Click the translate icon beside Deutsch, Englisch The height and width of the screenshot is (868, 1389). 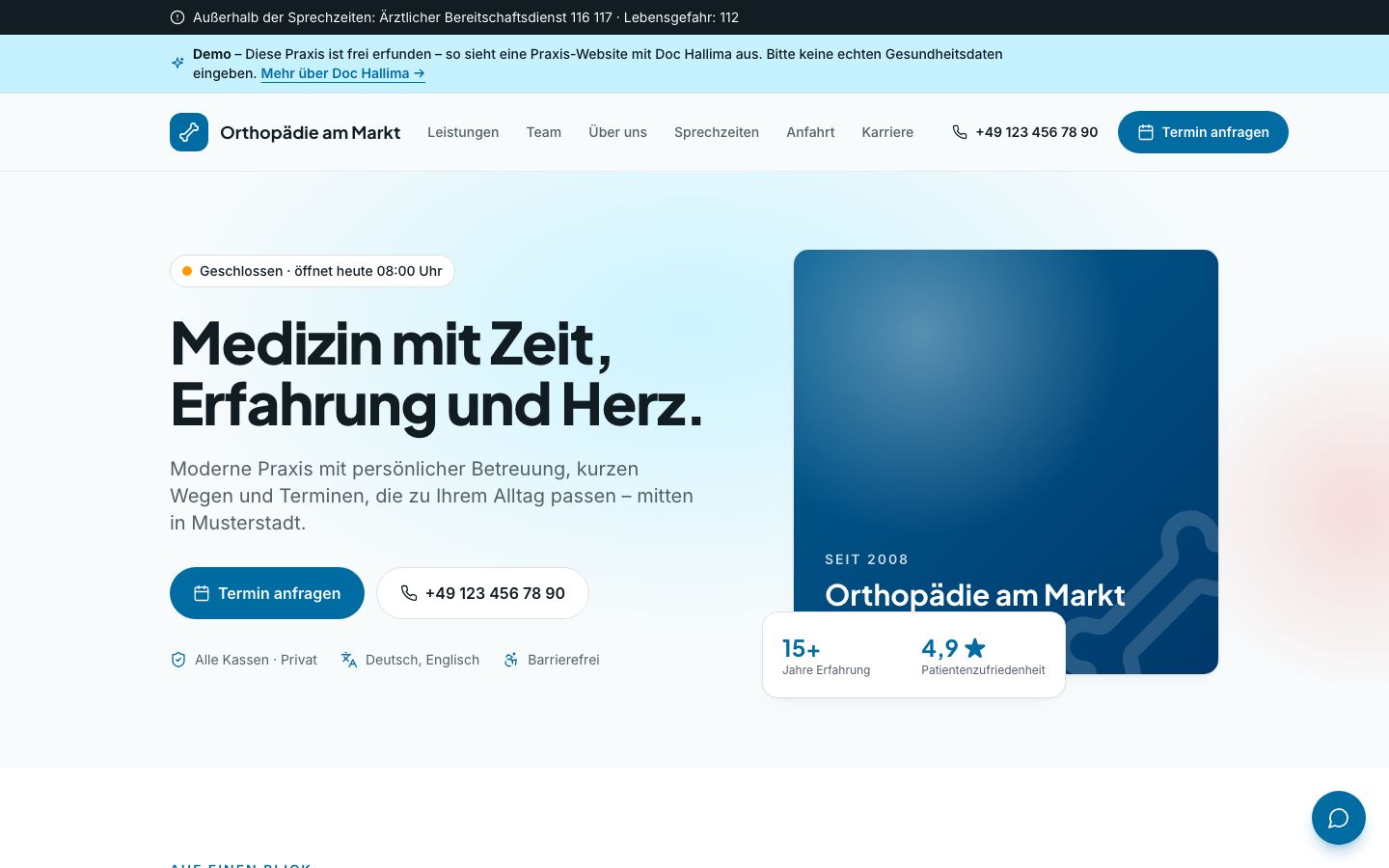click(349, 660)
